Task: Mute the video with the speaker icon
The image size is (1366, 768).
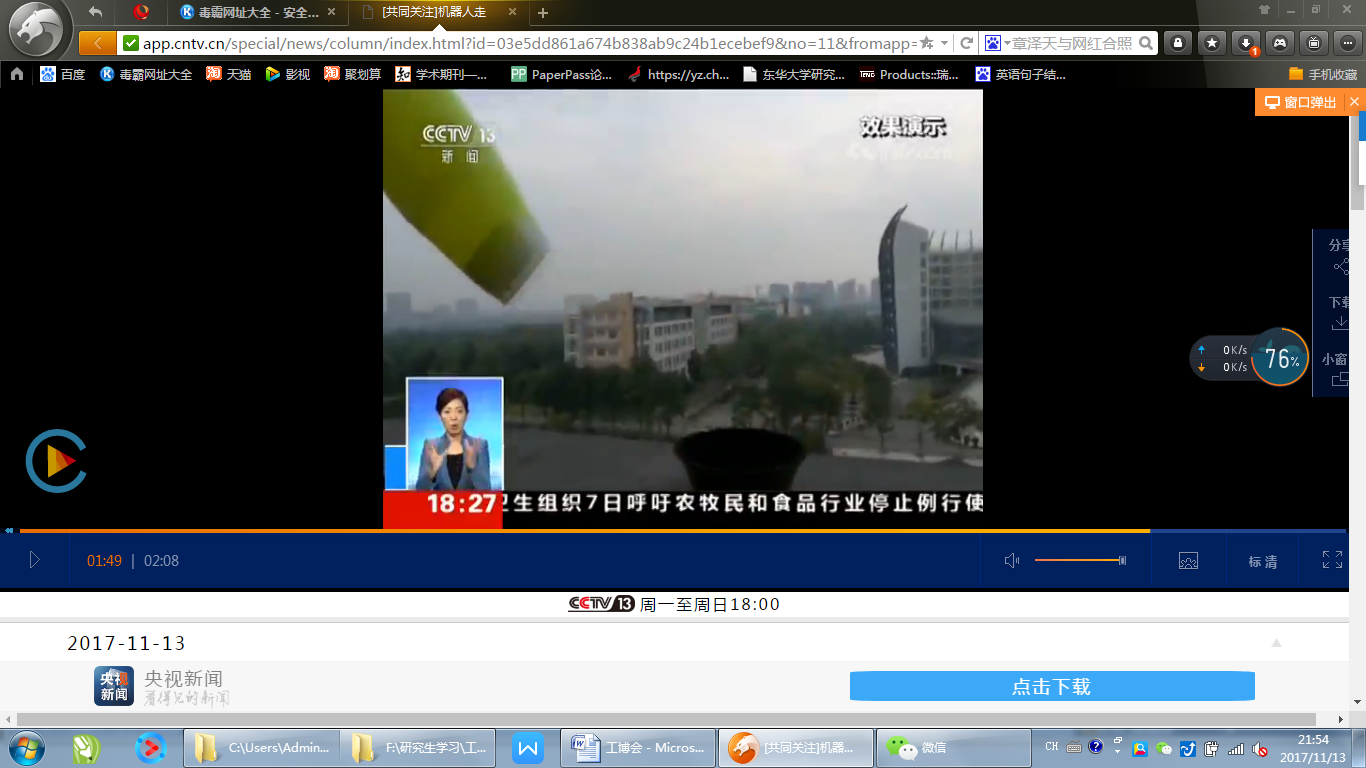Action: tap(1011, 560)
